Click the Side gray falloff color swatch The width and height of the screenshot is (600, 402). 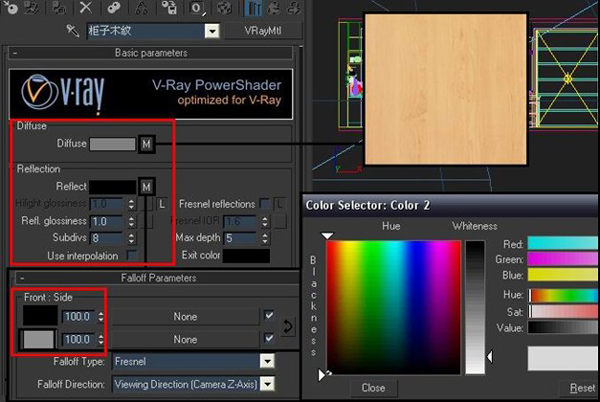pos(38,339)
